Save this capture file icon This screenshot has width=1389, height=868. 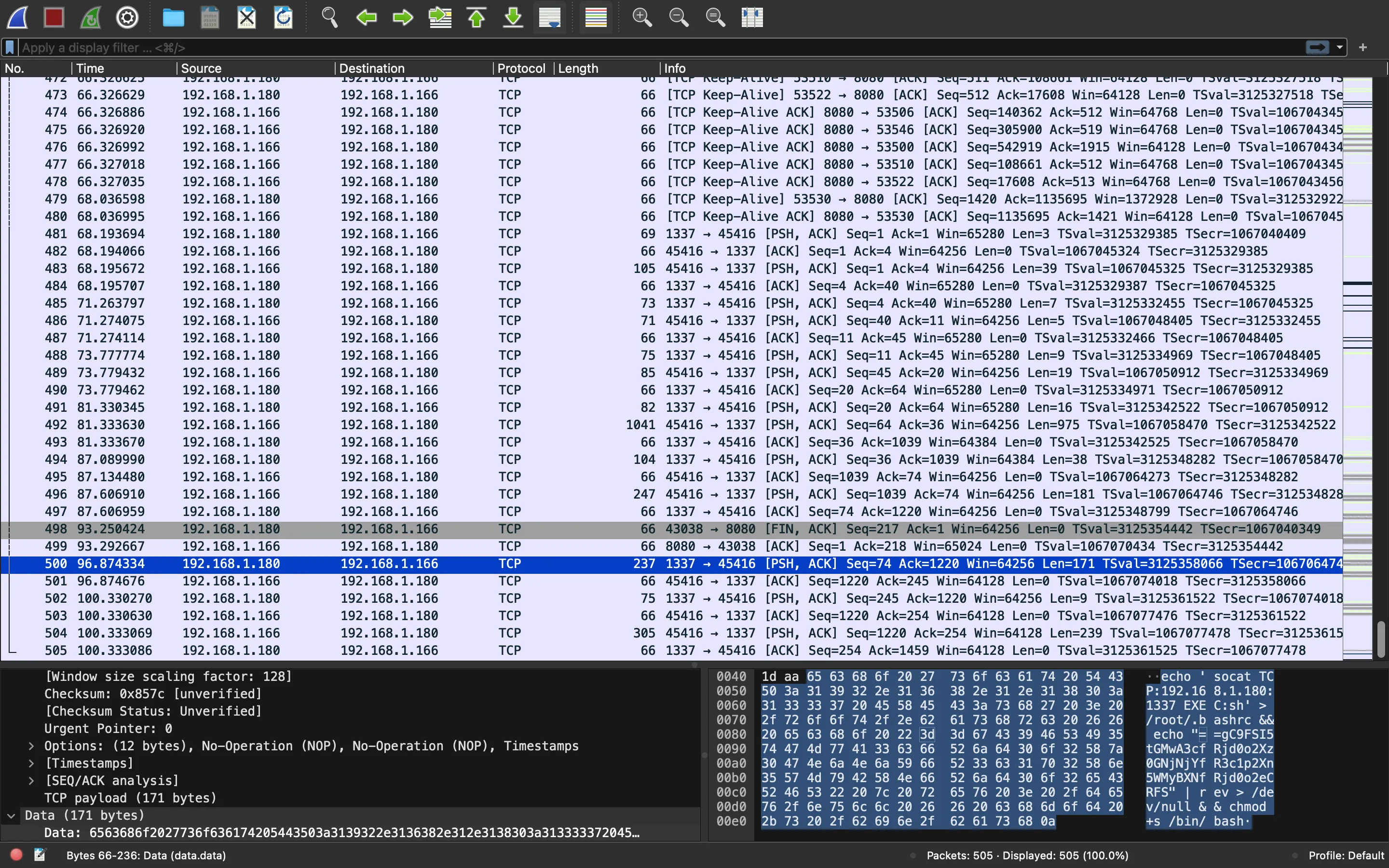pyautogui.click(x=210, y=17)
